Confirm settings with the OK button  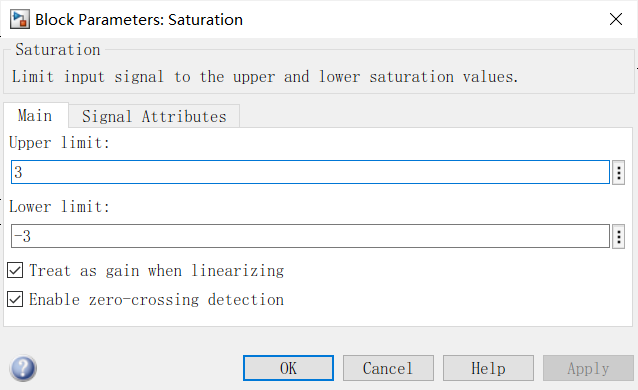(288, 368)
